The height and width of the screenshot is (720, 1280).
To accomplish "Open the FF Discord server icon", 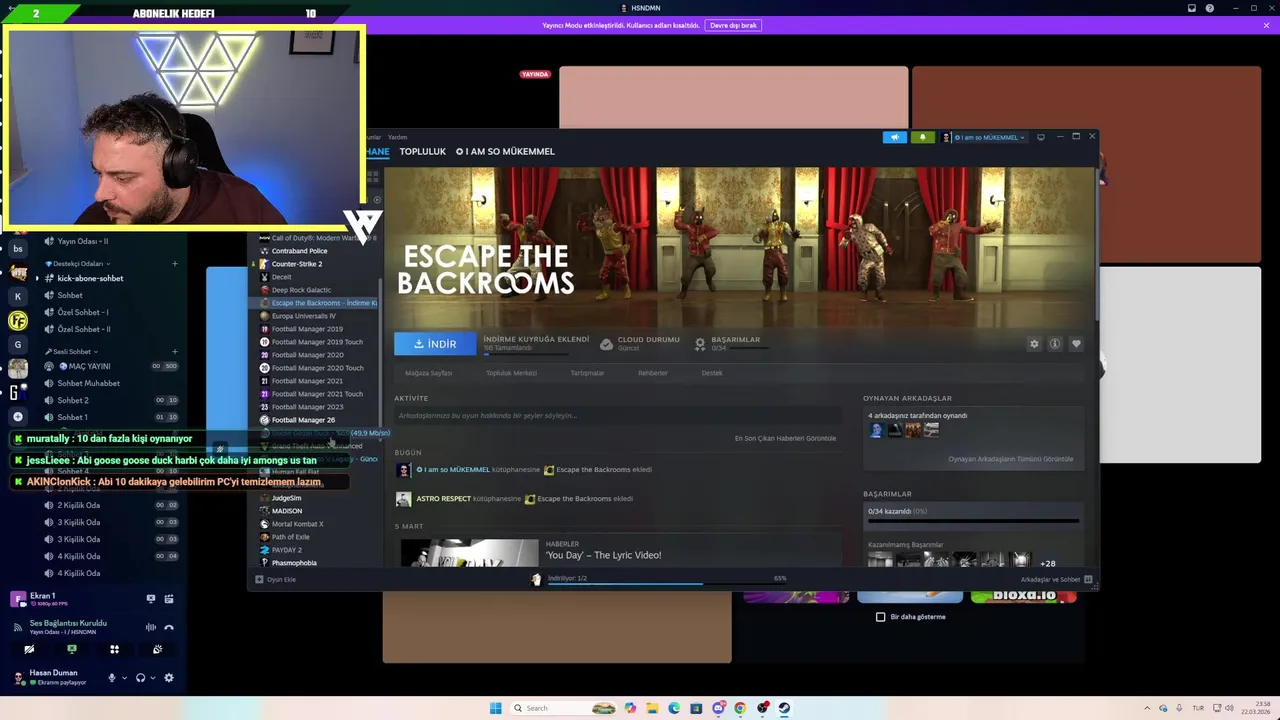I will [17, 321].
